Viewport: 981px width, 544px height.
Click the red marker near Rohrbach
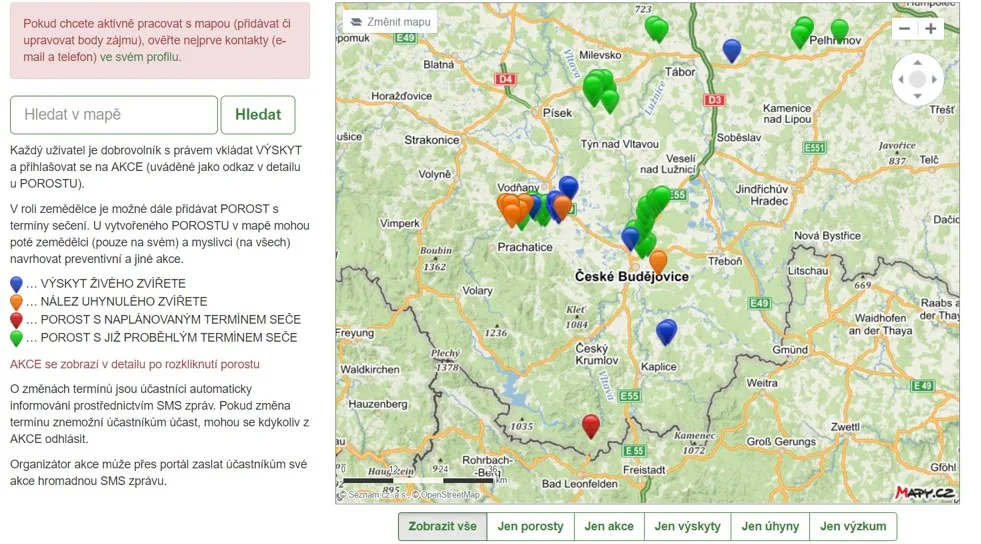591,426
